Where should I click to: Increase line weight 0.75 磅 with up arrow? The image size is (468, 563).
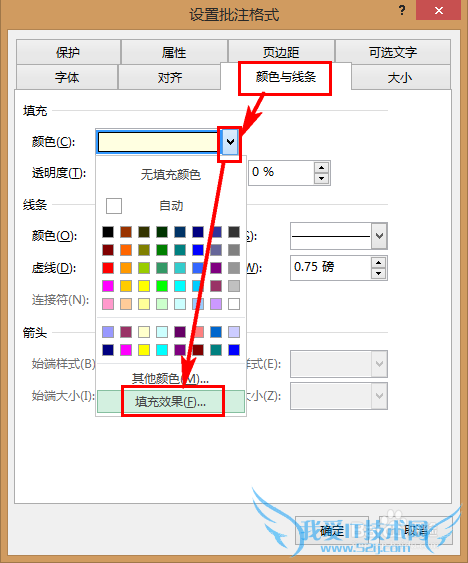tap(379, 262)
